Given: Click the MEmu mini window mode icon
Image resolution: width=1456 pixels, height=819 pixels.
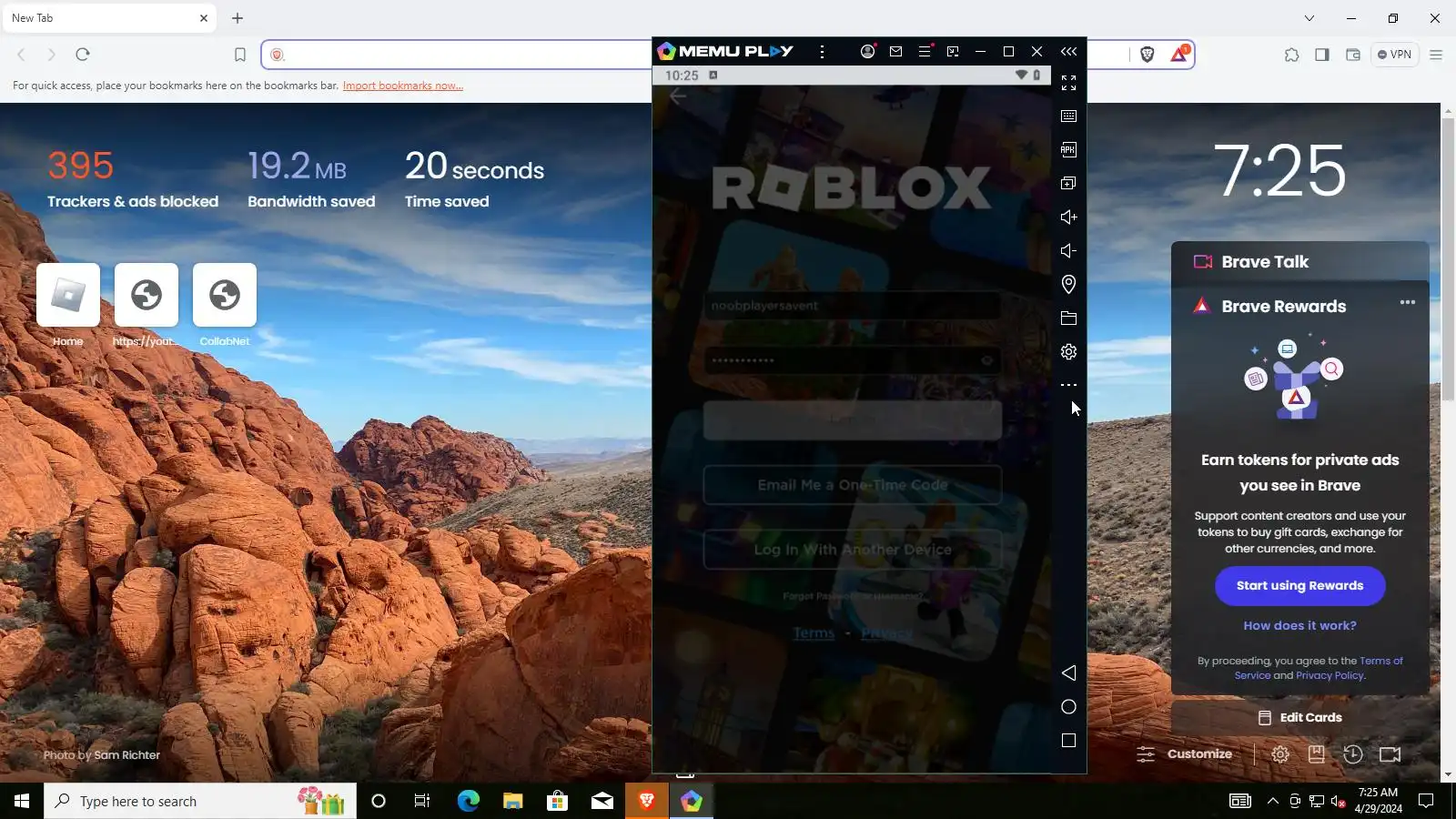Looking at the screenshot, I should click(953, 52).
